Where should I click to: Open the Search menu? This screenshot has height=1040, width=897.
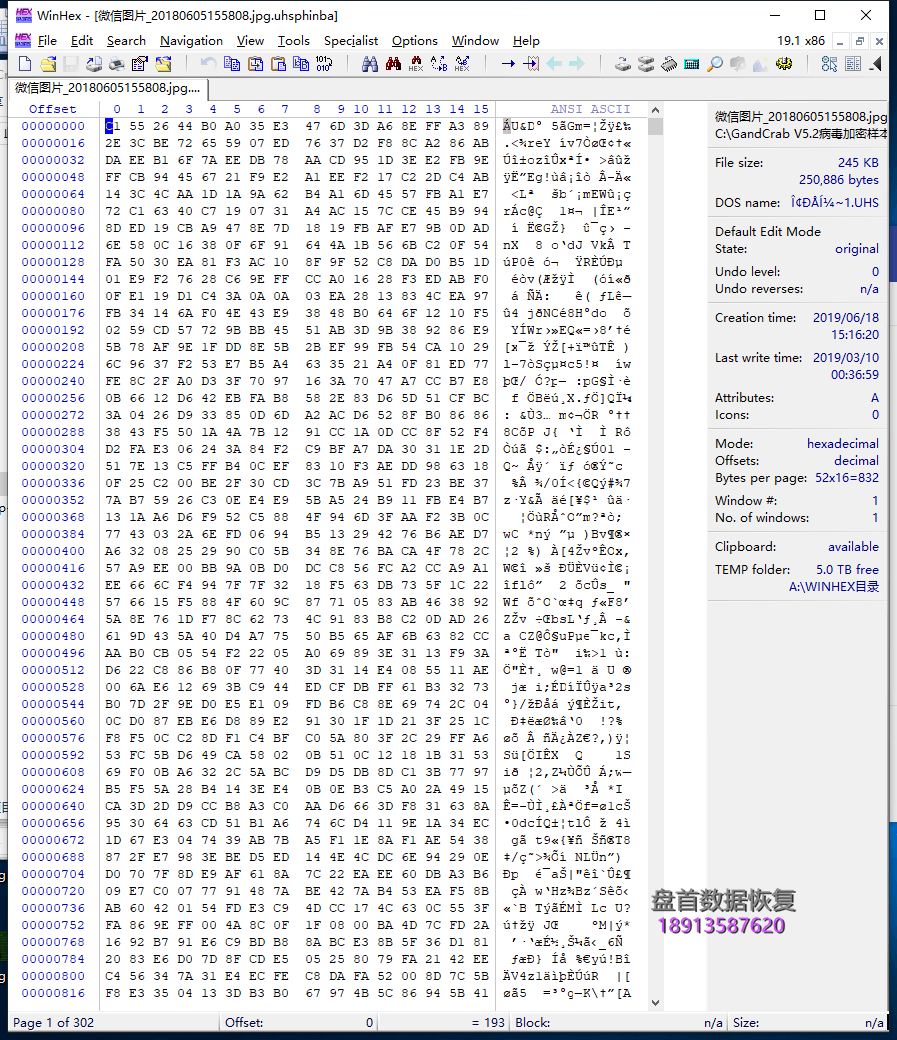pos(126,40)
